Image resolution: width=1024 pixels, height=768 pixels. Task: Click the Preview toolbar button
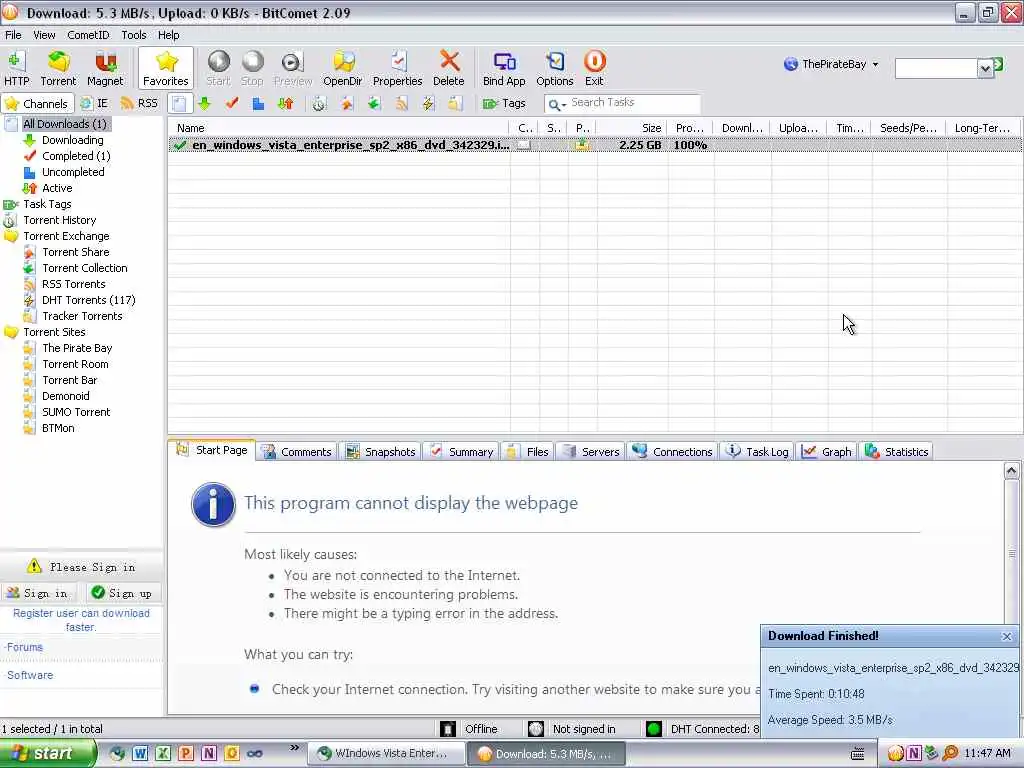(293, 69)
